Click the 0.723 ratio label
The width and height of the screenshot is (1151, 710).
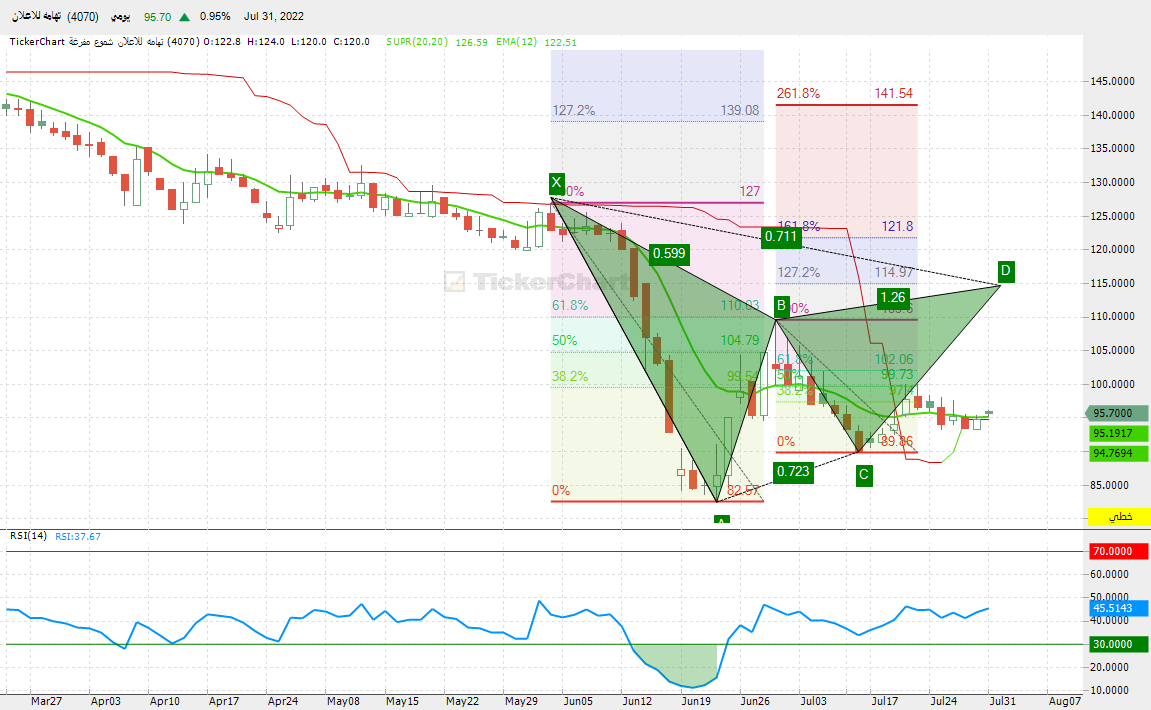point(792,472)
